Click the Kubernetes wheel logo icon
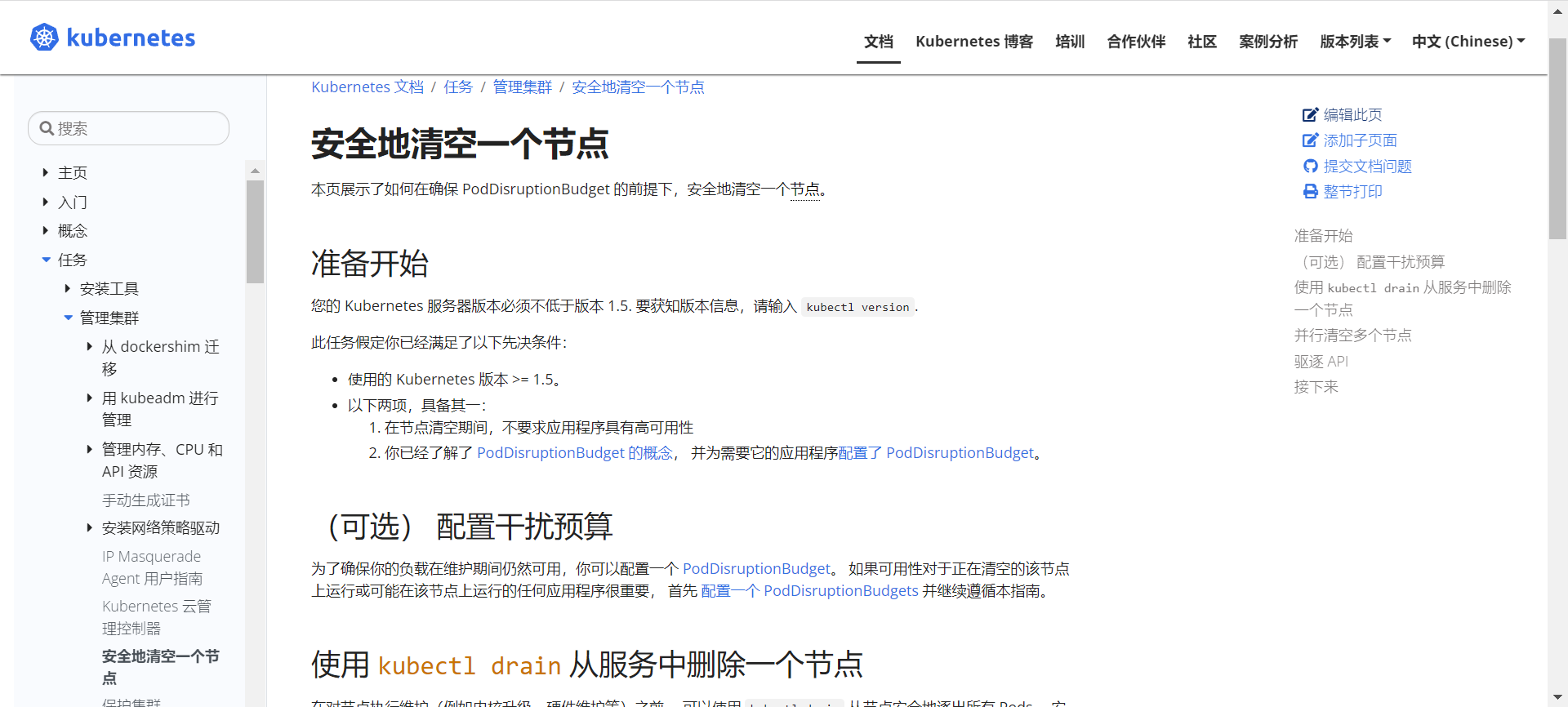Image resolution: width=1568 pixels, height=707 pixels. pos(44,38)
